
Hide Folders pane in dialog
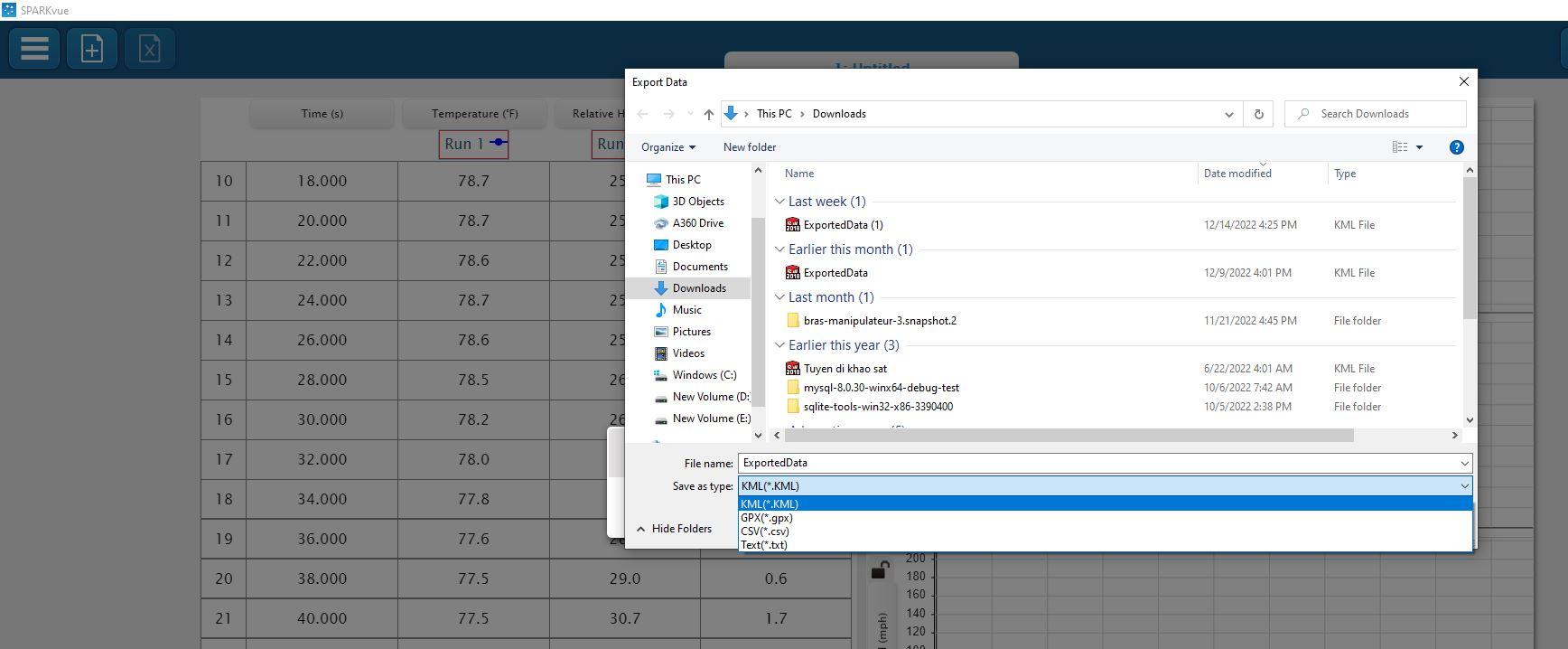[674, 529]
